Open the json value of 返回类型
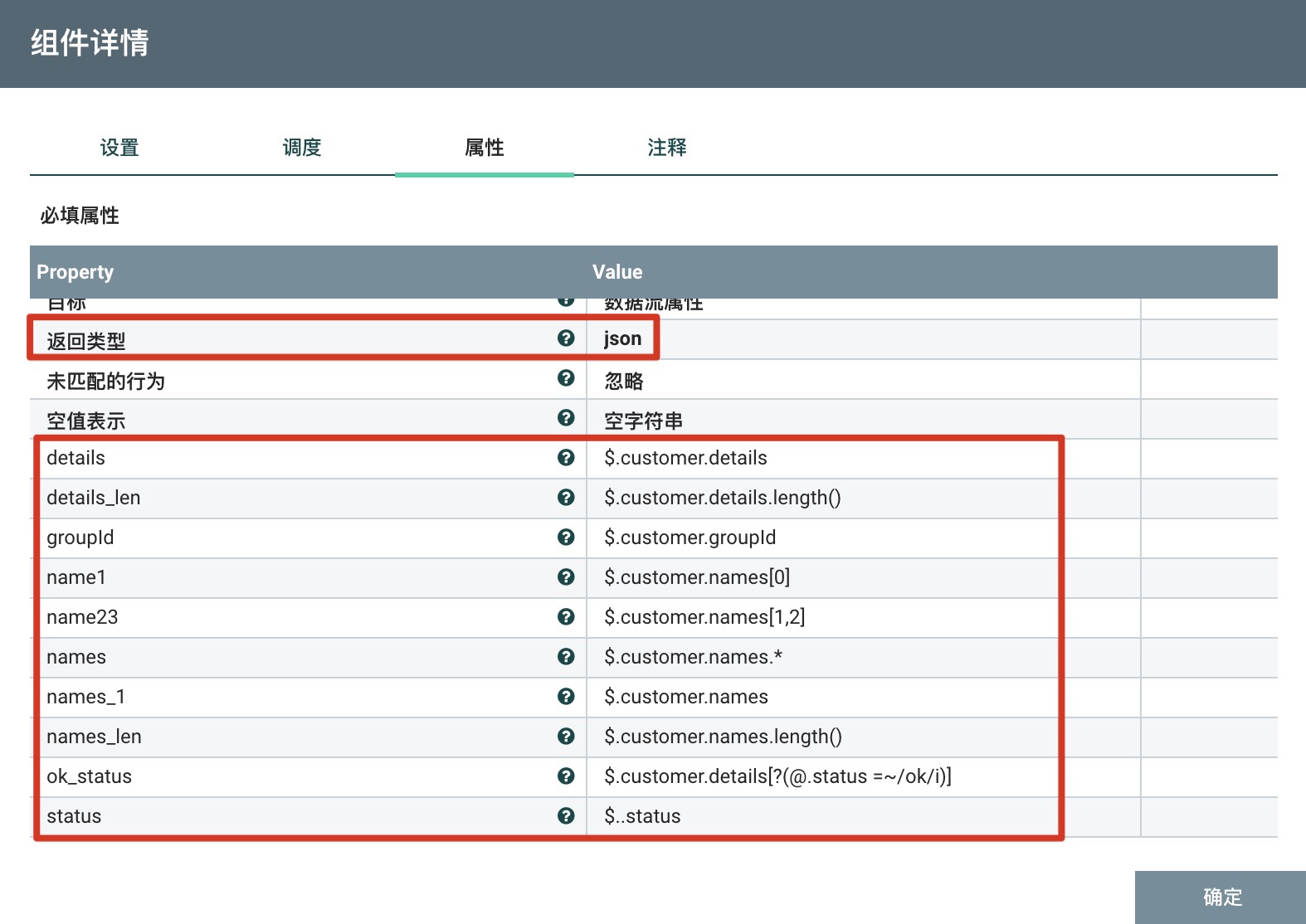 point(623,339)
